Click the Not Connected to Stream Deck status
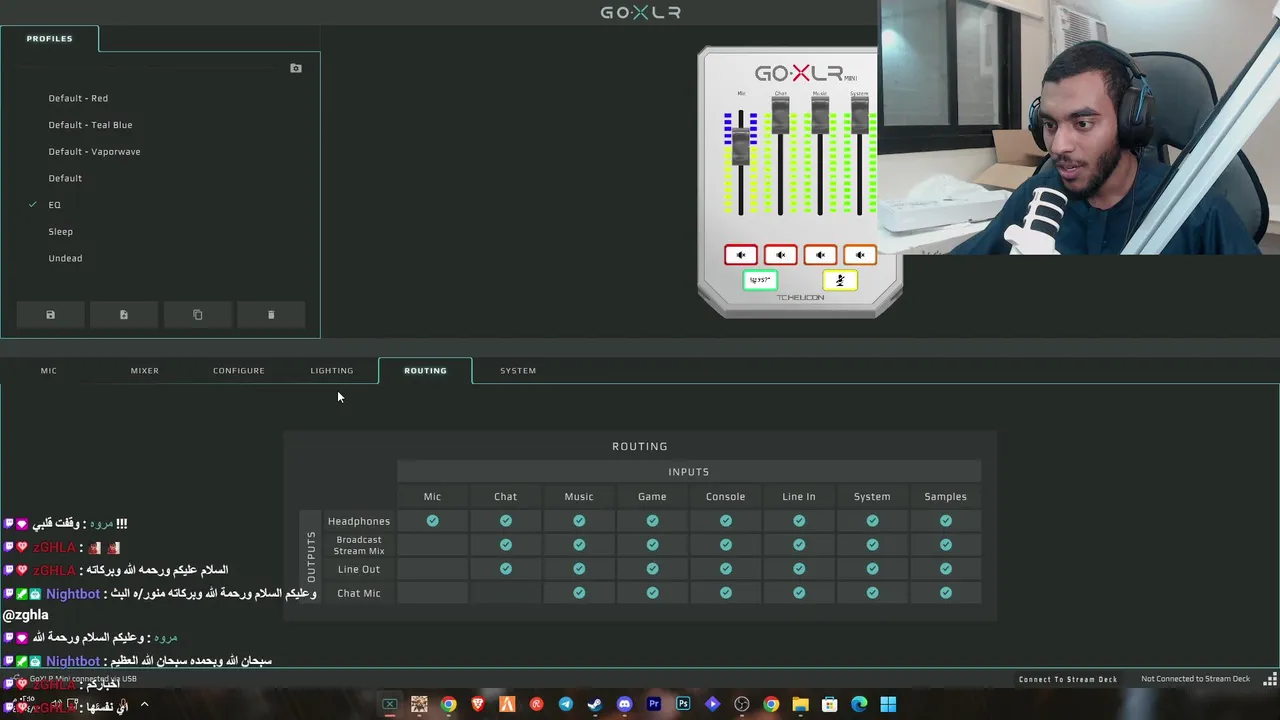This screenshot has width=1280, height=720. 1195,679
